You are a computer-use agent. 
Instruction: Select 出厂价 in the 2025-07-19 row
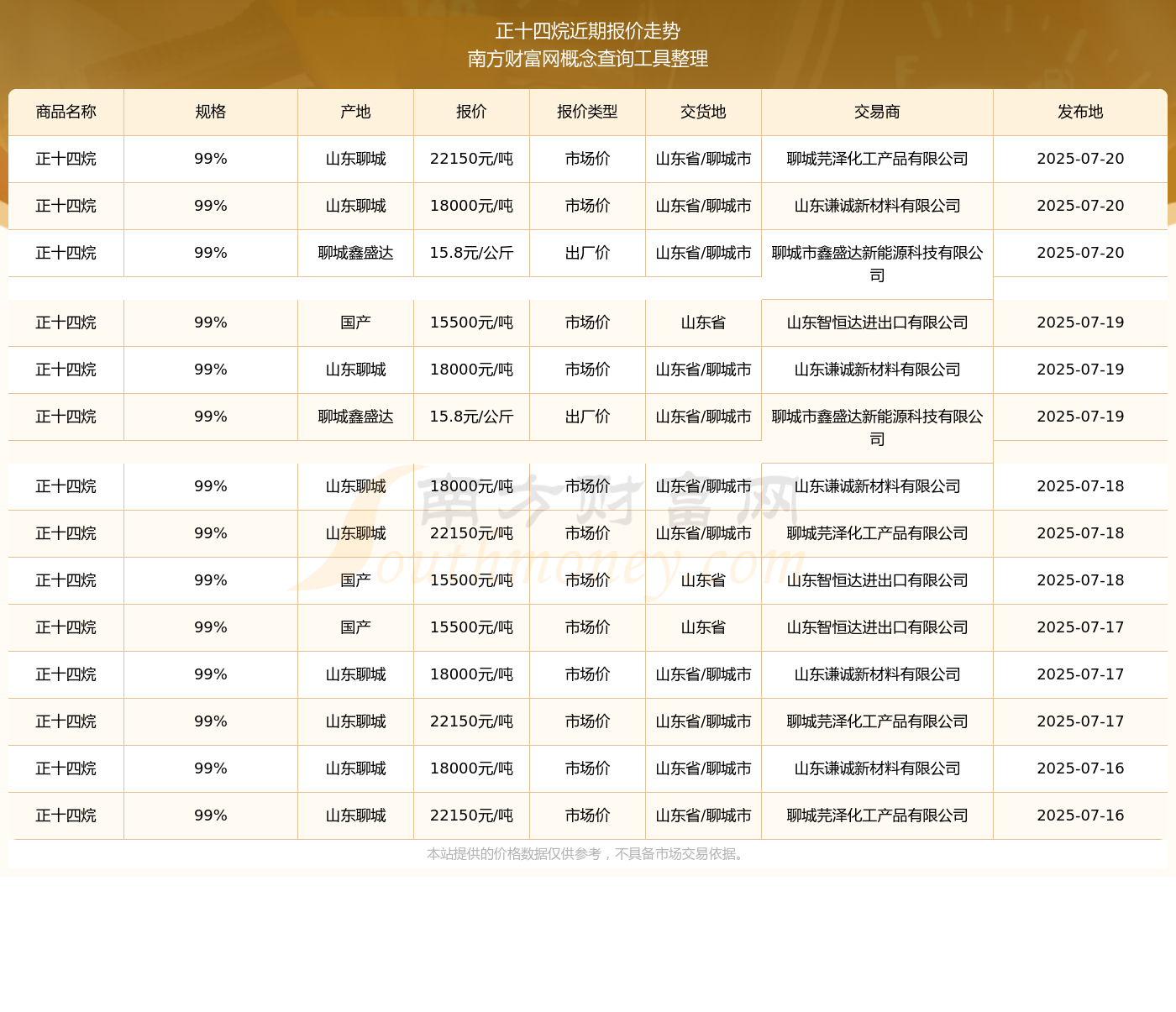pyautogui.click(x=588, y=417)
